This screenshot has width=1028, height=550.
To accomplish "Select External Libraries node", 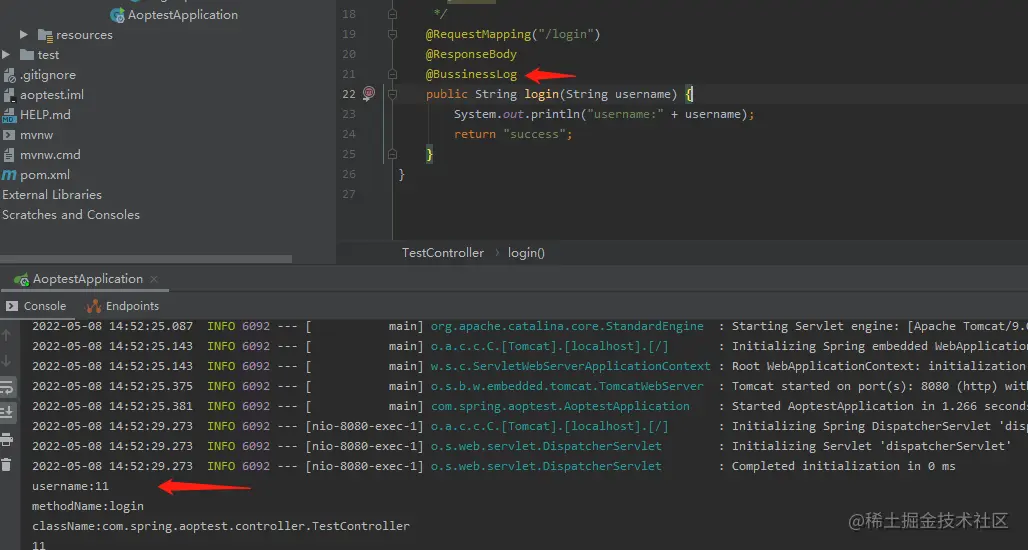I will coord(52,195).
